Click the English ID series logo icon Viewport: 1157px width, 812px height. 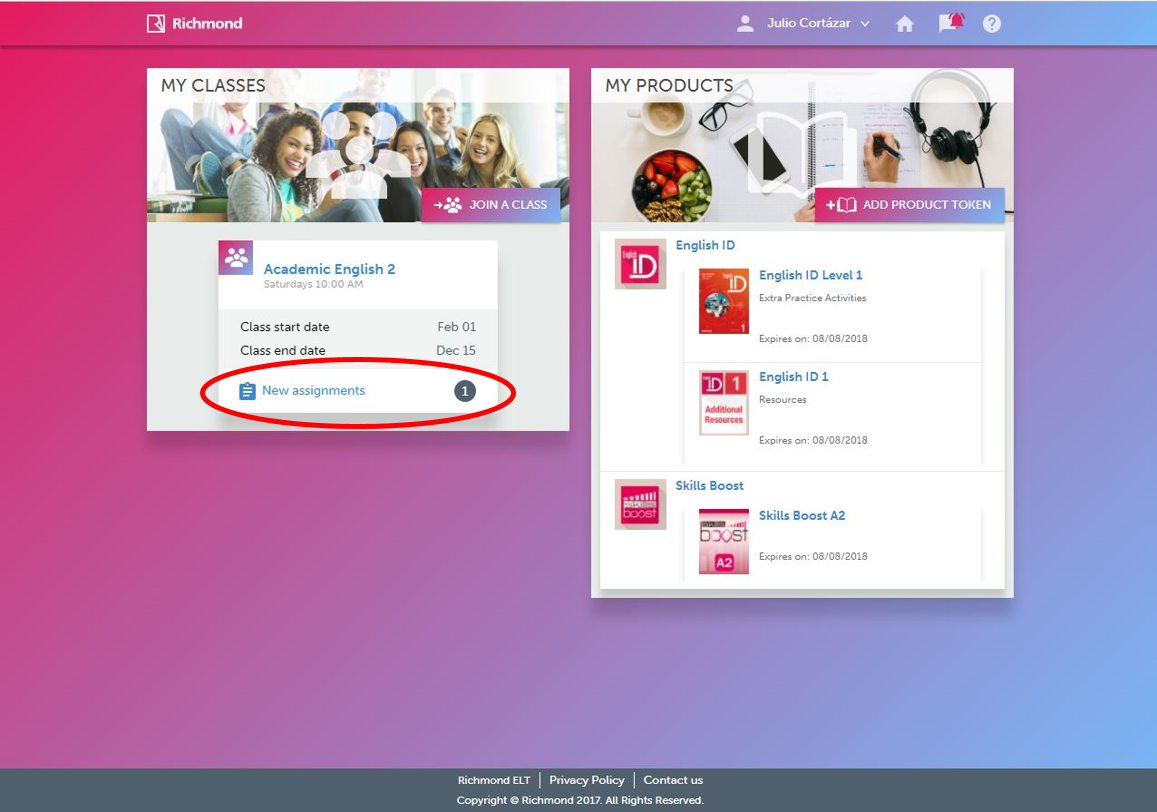640,264
